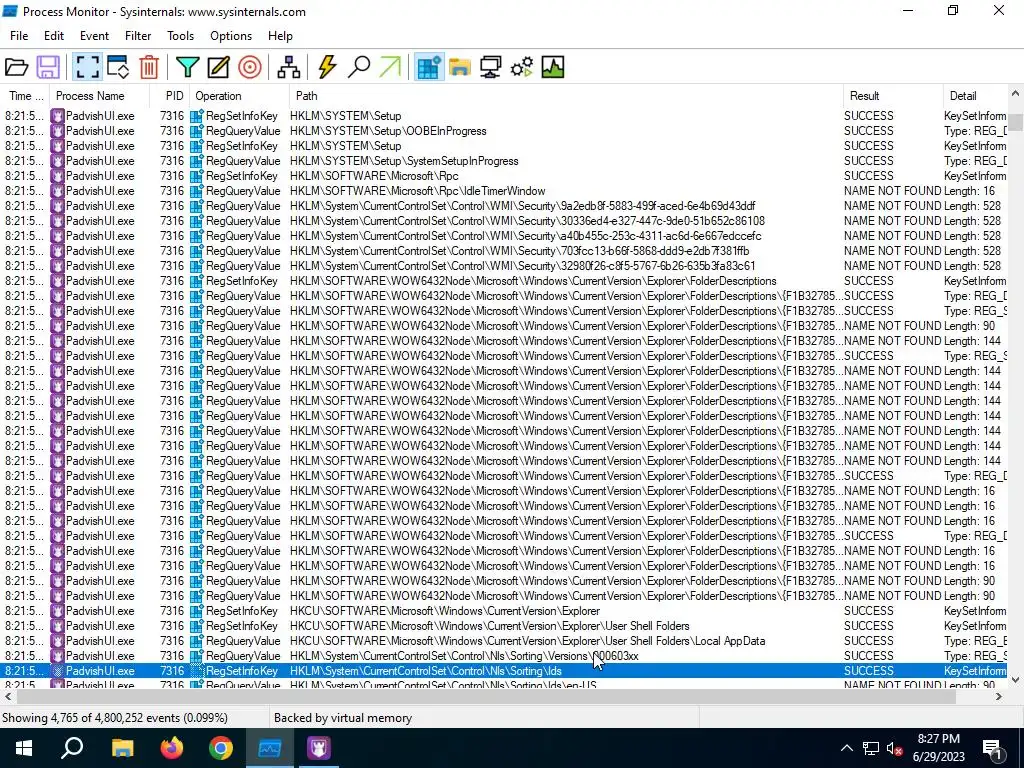This screenshot has height=768, width=1024.
Task: Click the vertical scrollbar down arrow
Action: (1016, 680)
